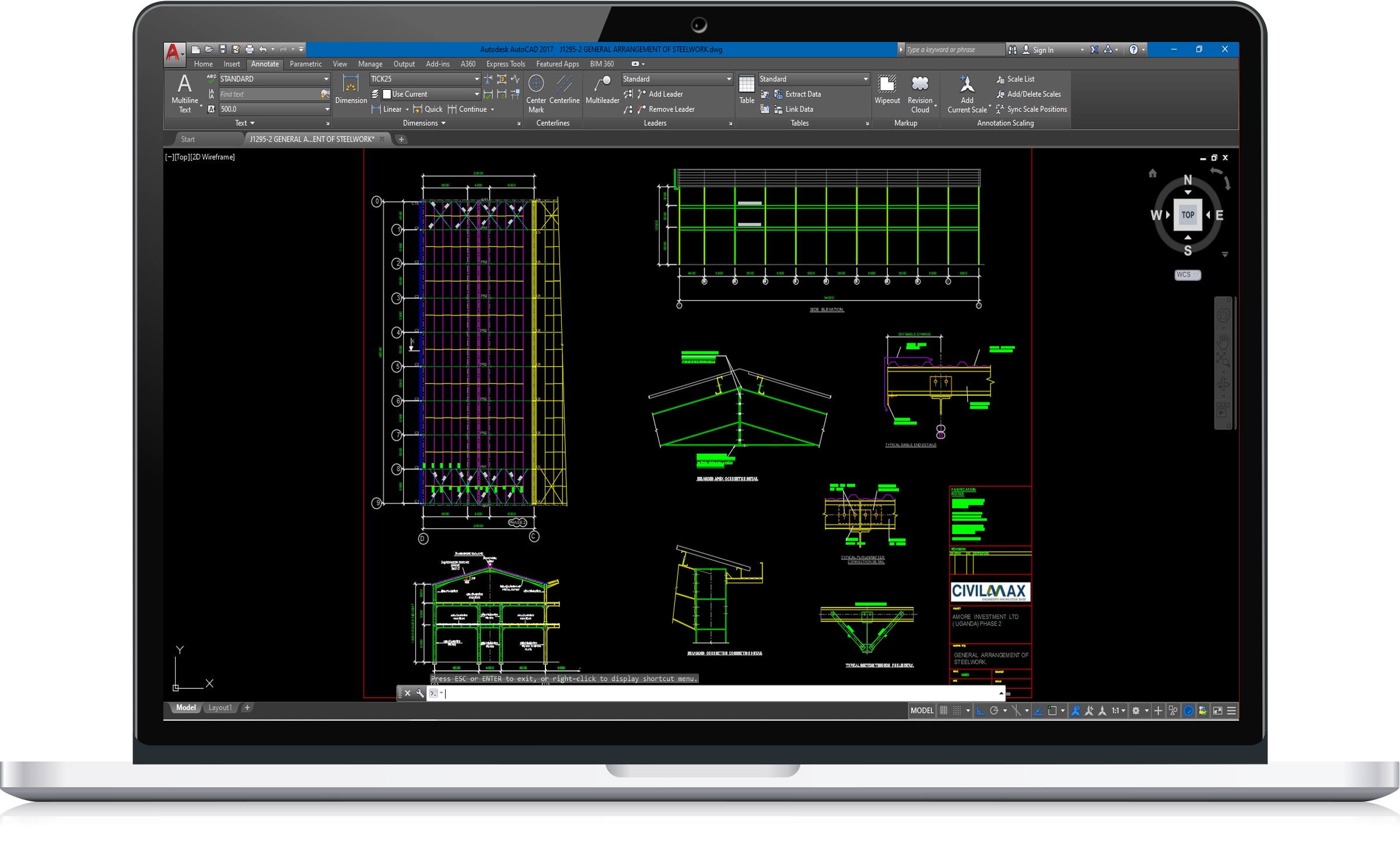Select the Wipeout tool

[x=887, y=89]
